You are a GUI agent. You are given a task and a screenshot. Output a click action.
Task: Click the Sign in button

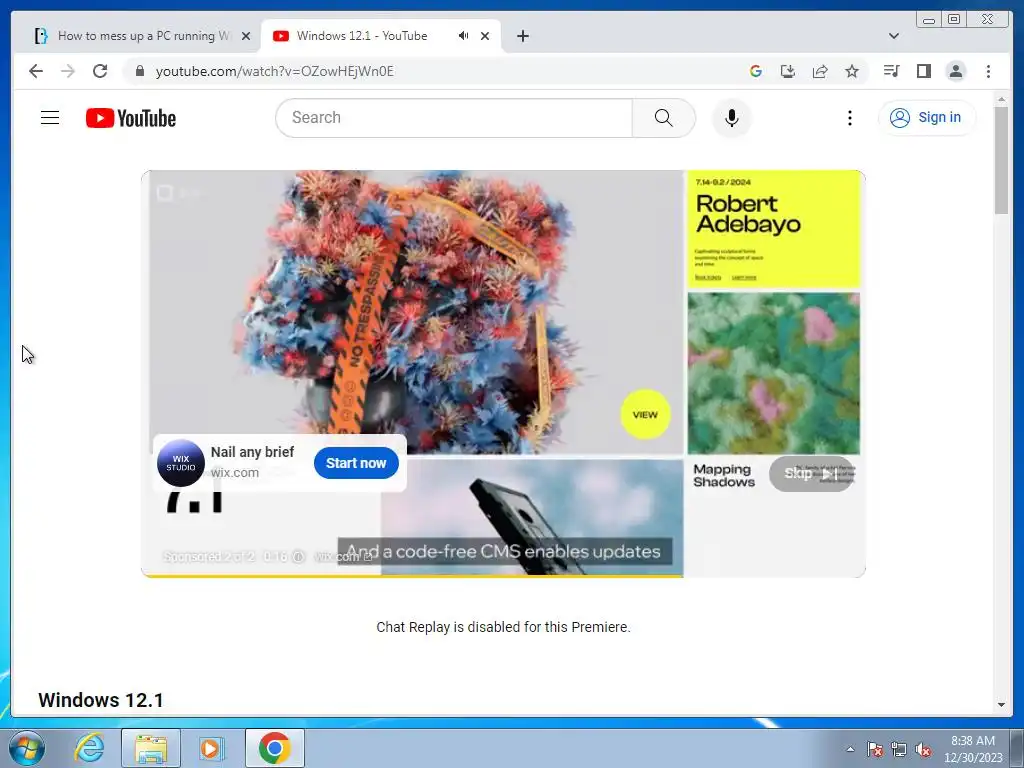(x=927, y=118)
